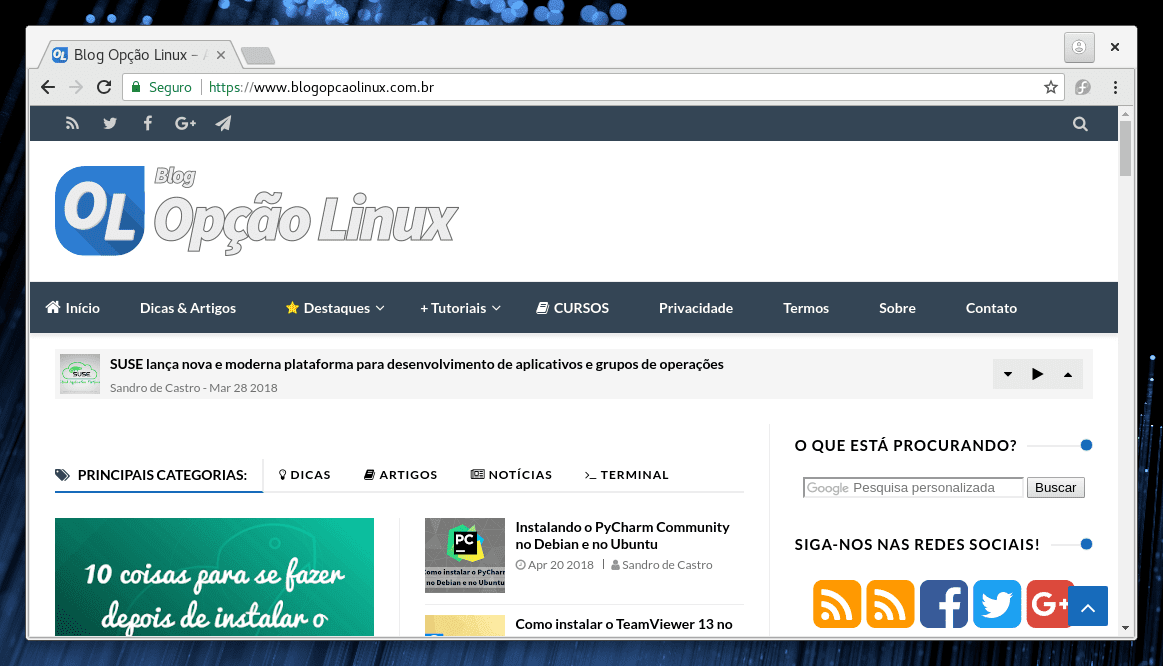Click the blue back-to-top arrow button
Viewport: 1163px width, 666px height.
click(1088, 606)
